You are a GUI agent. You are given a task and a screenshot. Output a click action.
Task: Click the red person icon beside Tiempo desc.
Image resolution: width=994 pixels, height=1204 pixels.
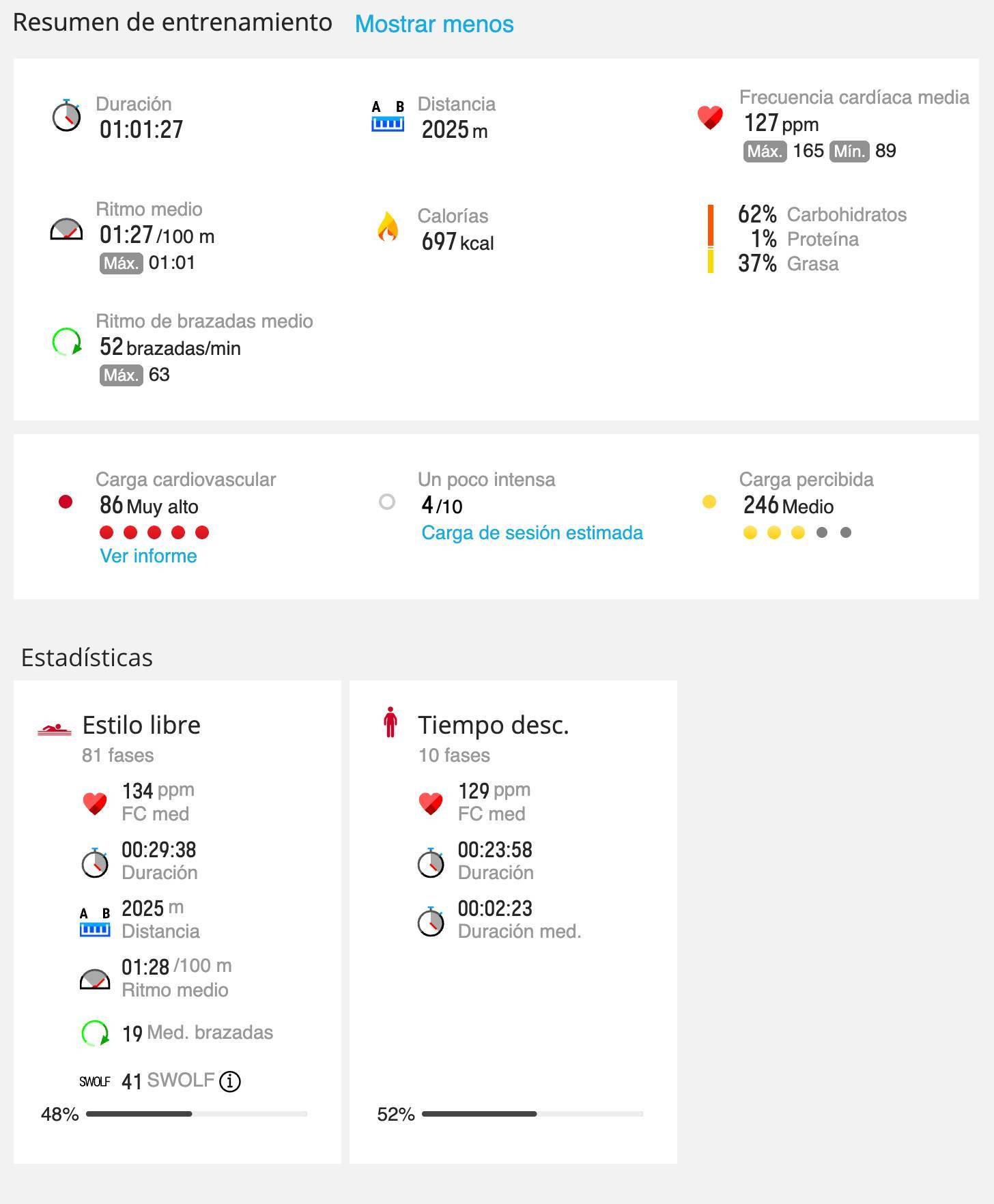[390, 722]
